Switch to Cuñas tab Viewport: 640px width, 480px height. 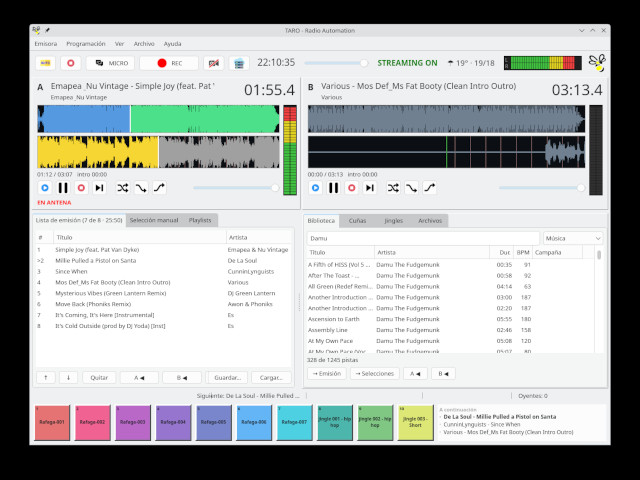click(x=357, y=221)
